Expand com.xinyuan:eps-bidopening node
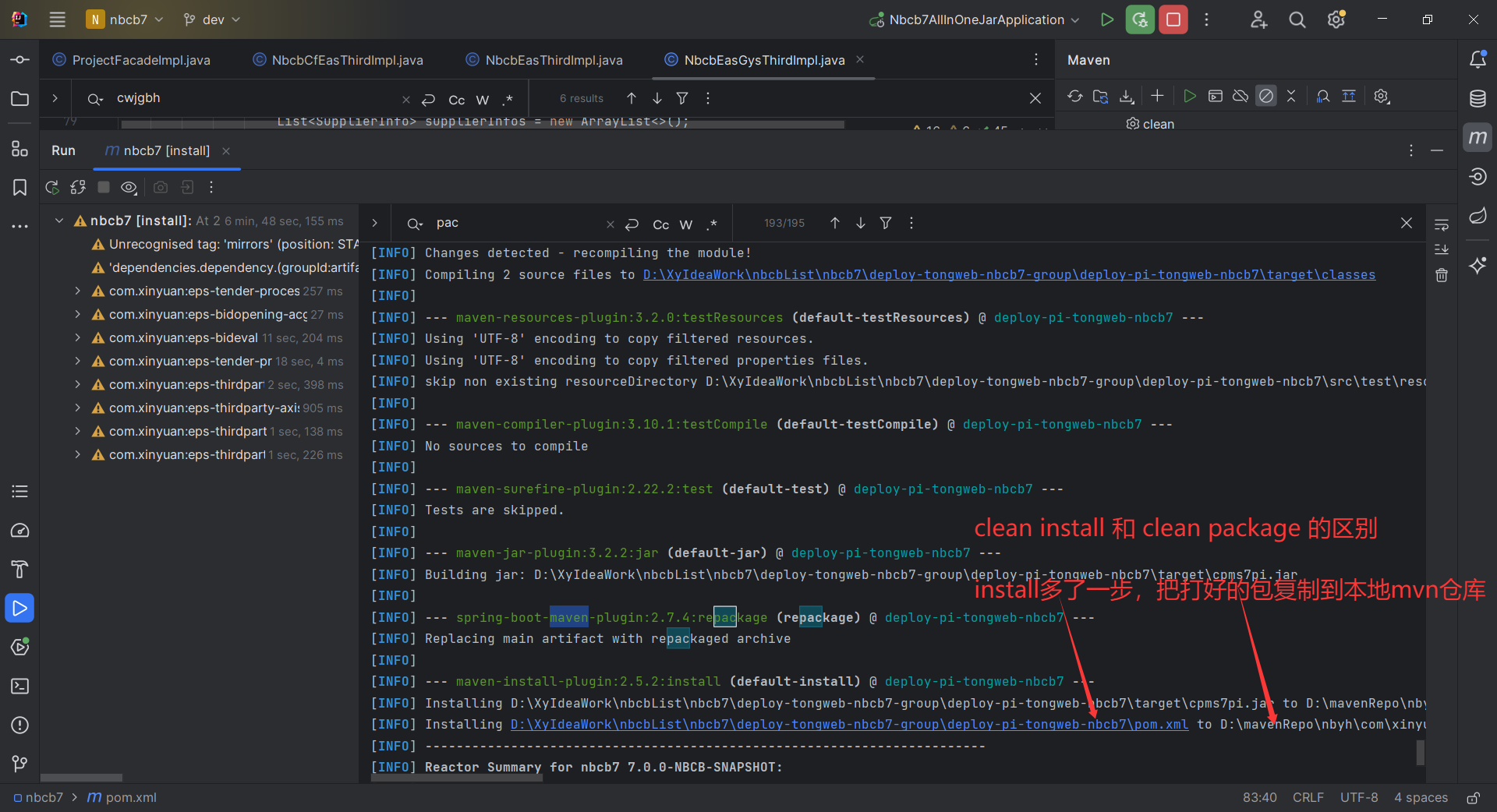 (x=77, y=314)
